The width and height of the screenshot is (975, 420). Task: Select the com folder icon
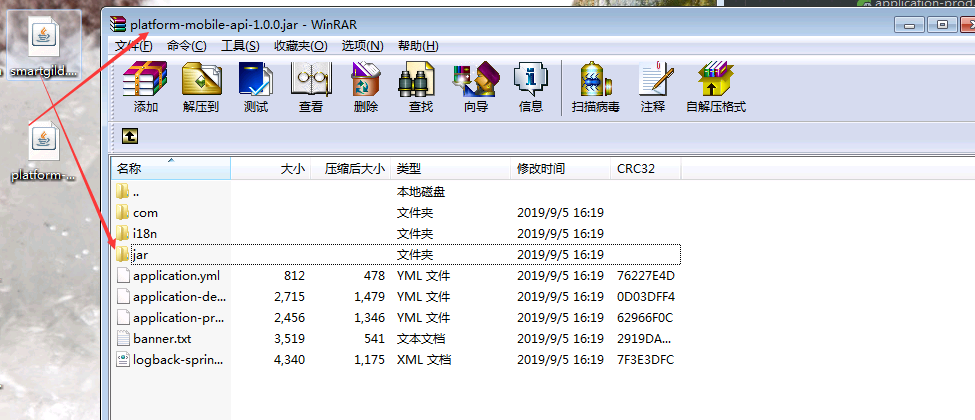[122, 212]
